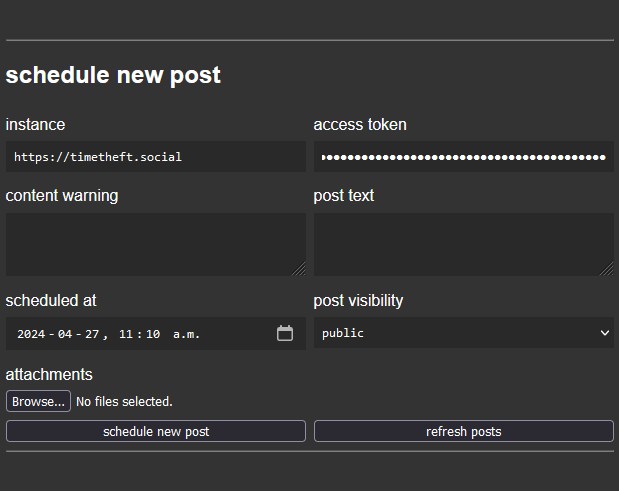
Task: Click the post text resize handle
Action: pos(607,269)
